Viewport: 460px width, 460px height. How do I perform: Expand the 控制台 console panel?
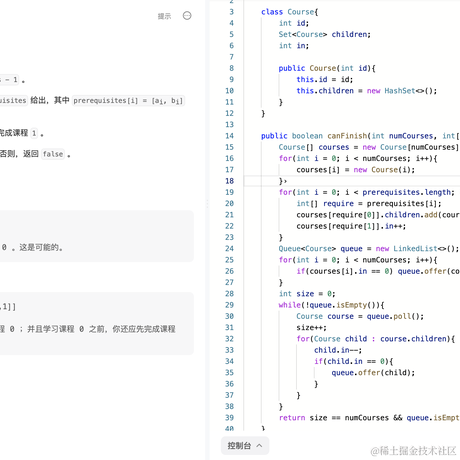click(x=245, y=445)
